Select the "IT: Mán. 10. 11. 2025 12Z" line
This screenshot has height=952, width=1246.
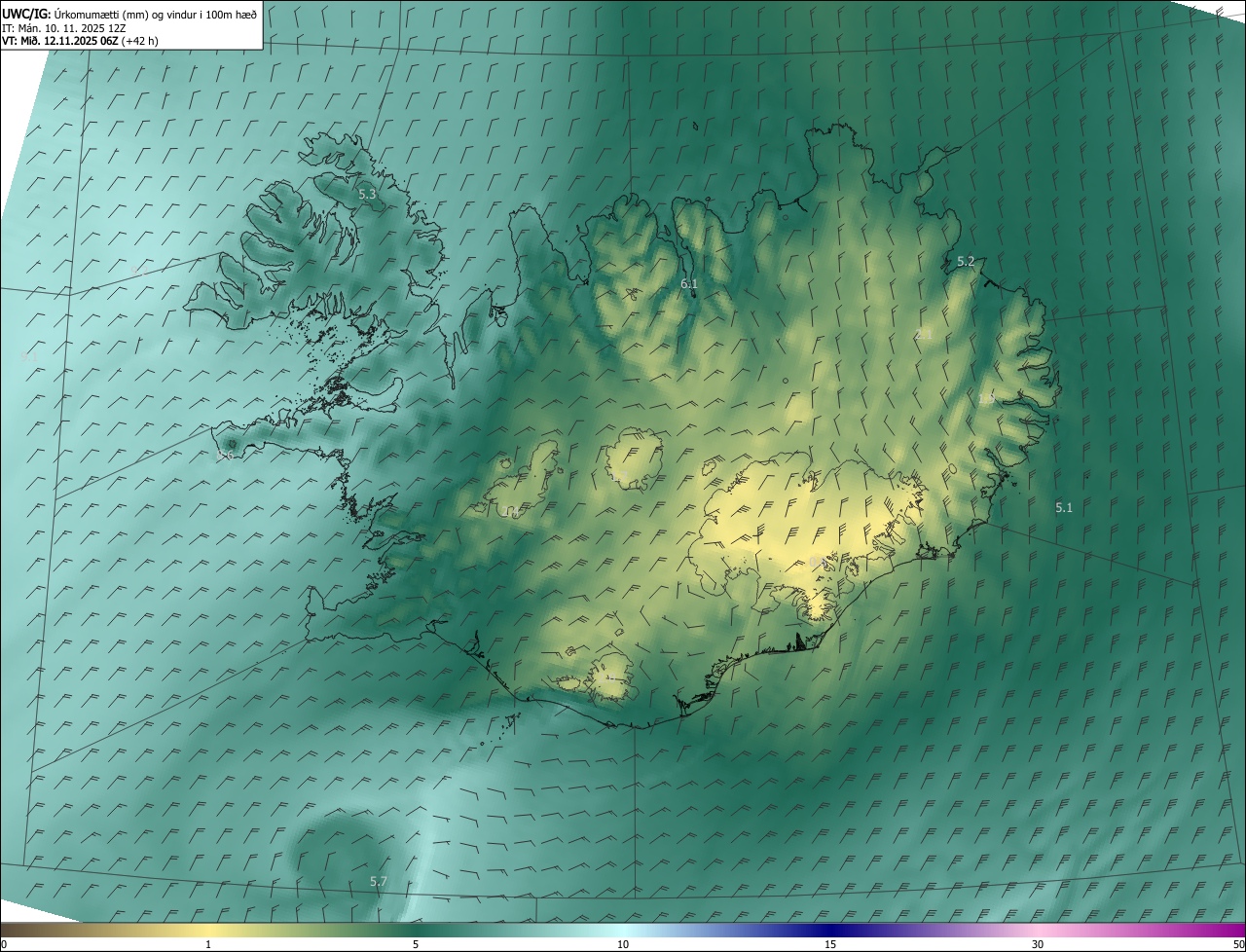64,27
